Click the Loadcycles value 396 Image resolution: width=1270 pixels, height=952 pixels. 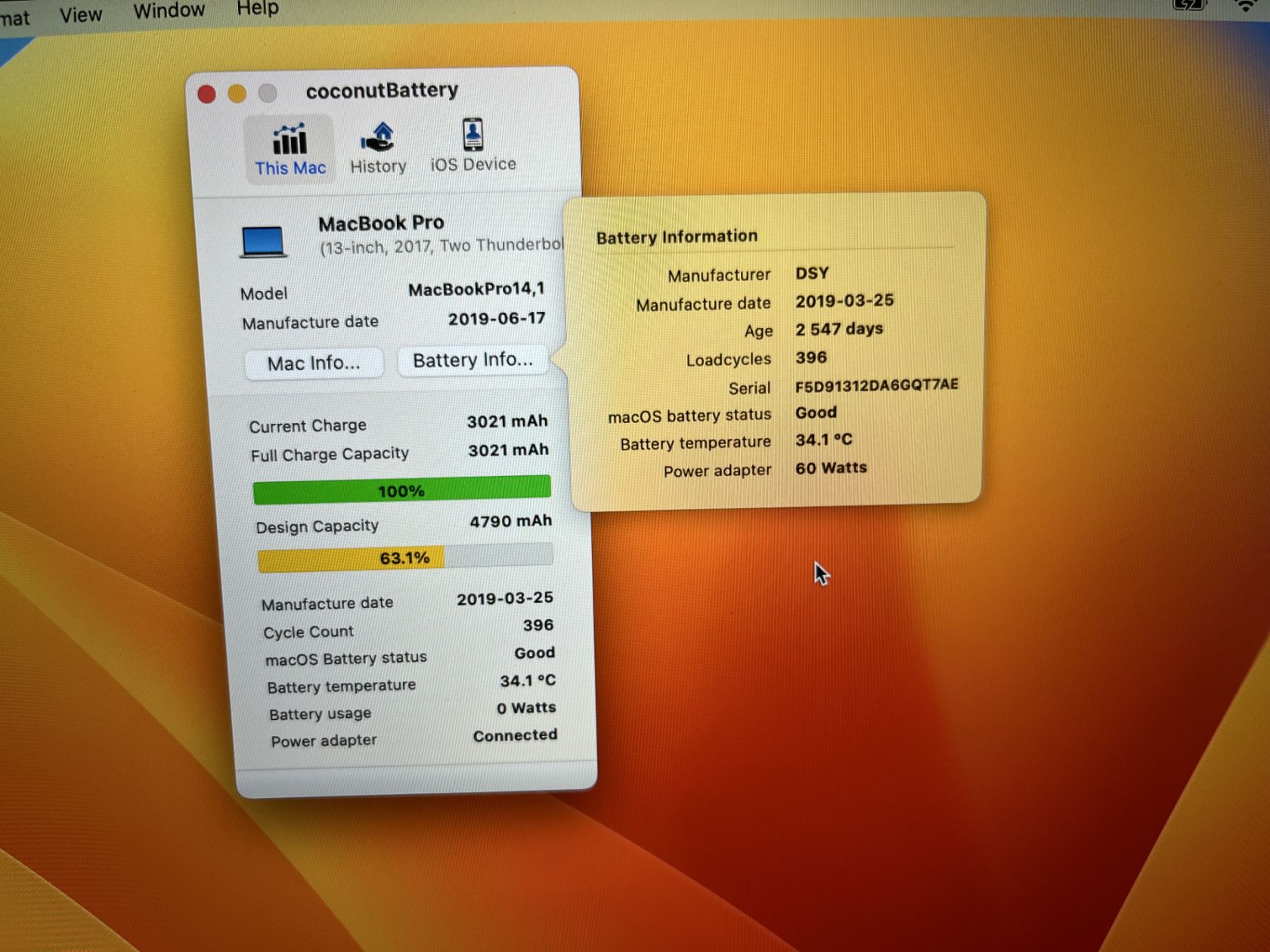coord(811,357)
